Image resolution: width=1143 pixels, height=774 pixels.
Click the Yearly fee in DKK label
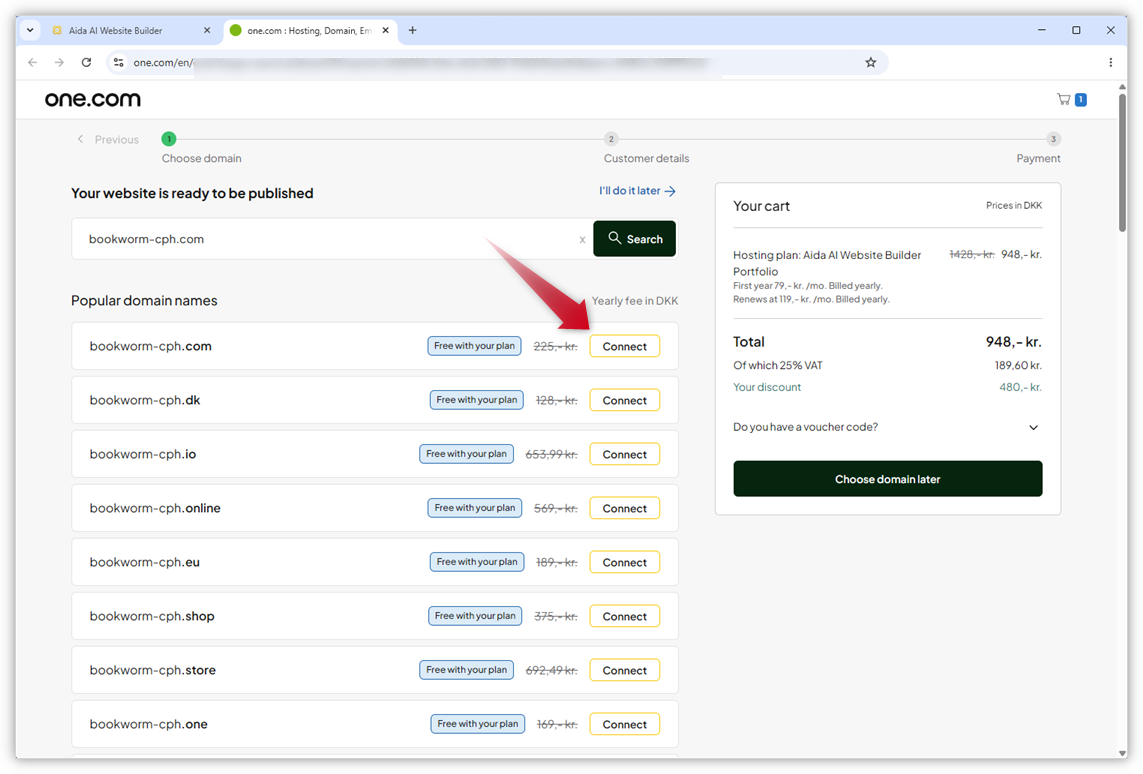pos(635,301)
